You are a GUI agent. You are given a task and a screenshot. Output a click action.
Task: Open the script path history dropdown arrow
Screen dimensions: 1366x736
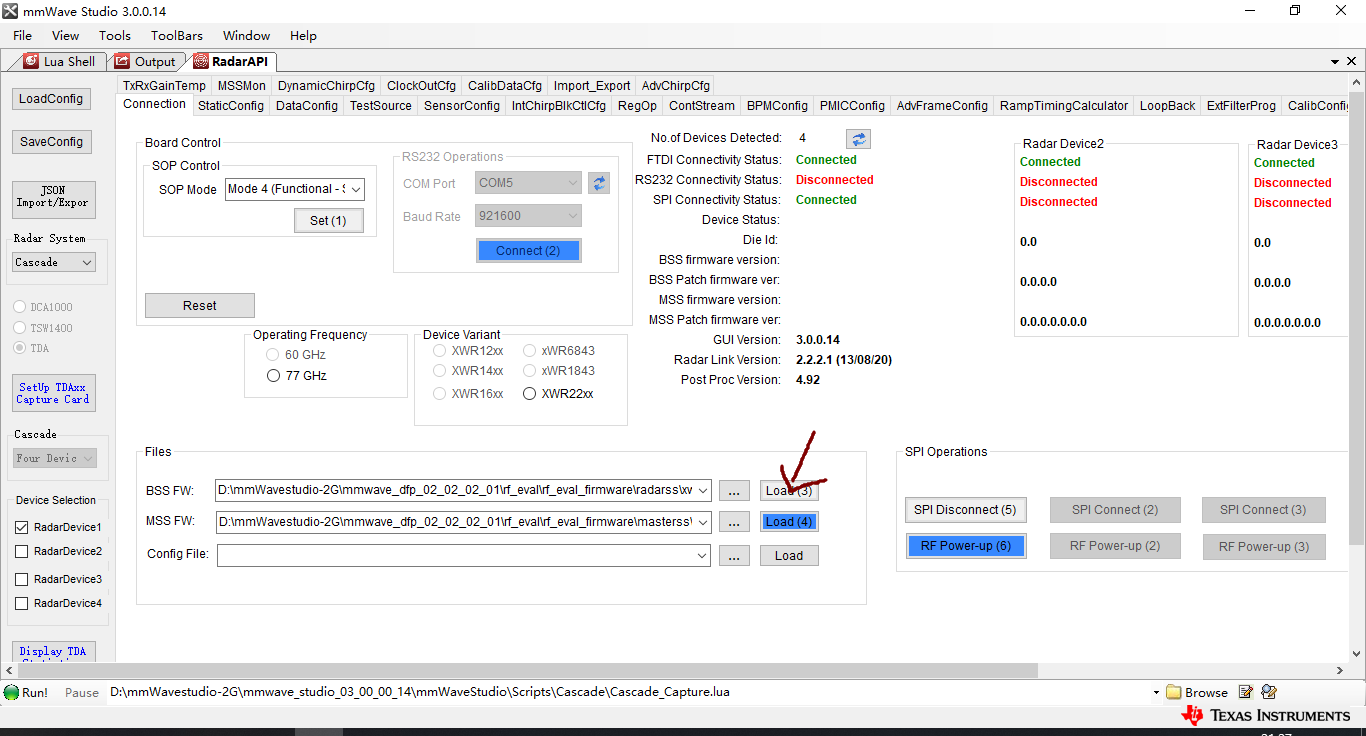click(x=1156, y=692)
